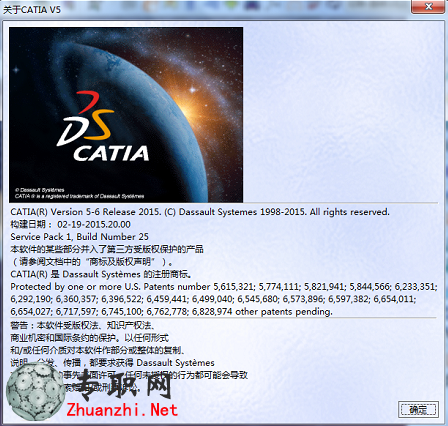Click the 专知网 watermark characters
The height and width of the screenshot is (426, 448).
124,384
